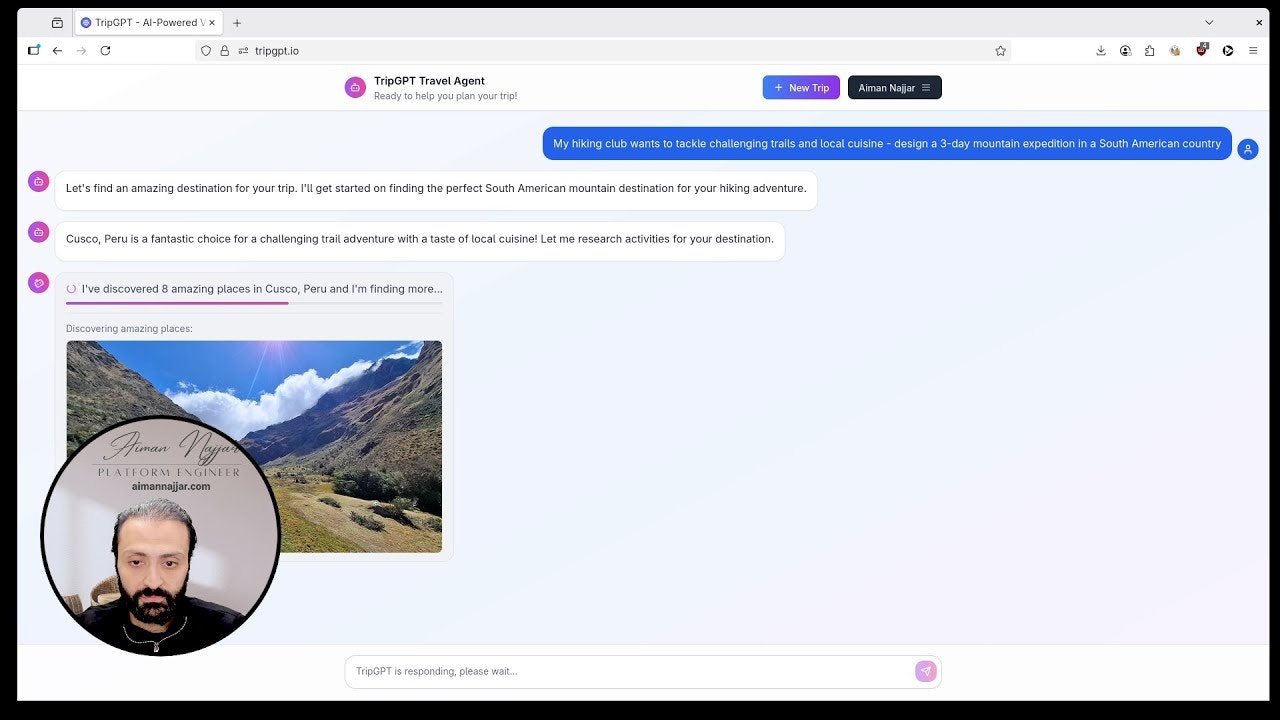Click the black play-button extension icon

1227,51
